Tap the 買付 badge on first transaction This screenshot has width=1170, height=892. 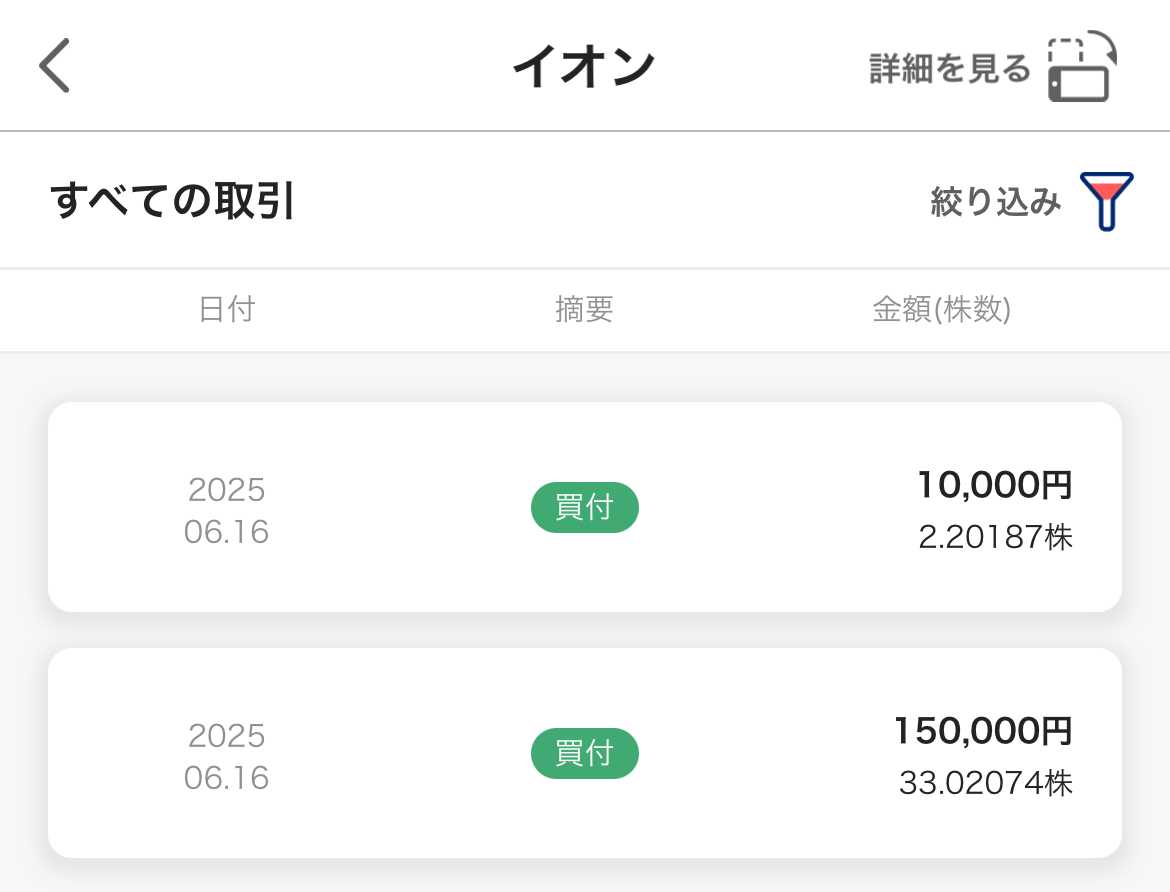(x=584, y=508)
